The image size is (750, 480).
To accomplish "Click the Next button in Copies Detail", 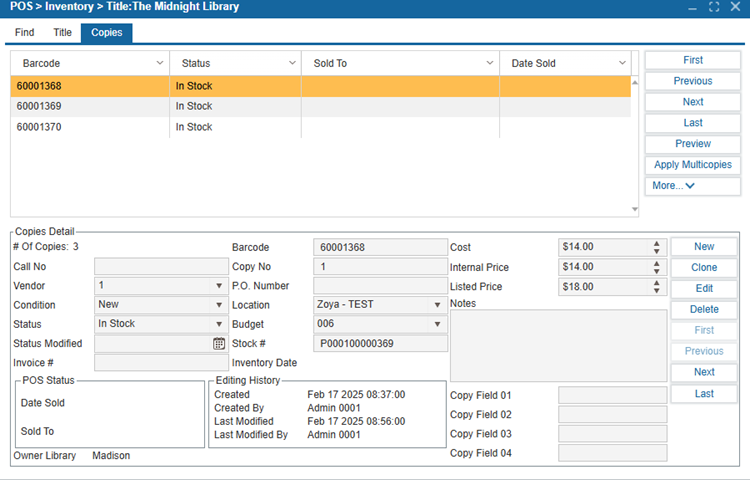I will pos(704,372).
